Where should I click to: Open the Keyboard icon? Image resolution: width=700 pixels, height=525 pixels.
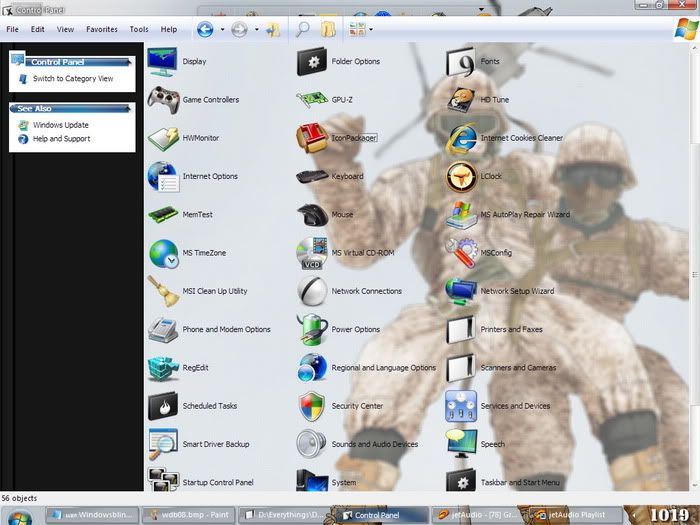[312, 176]
